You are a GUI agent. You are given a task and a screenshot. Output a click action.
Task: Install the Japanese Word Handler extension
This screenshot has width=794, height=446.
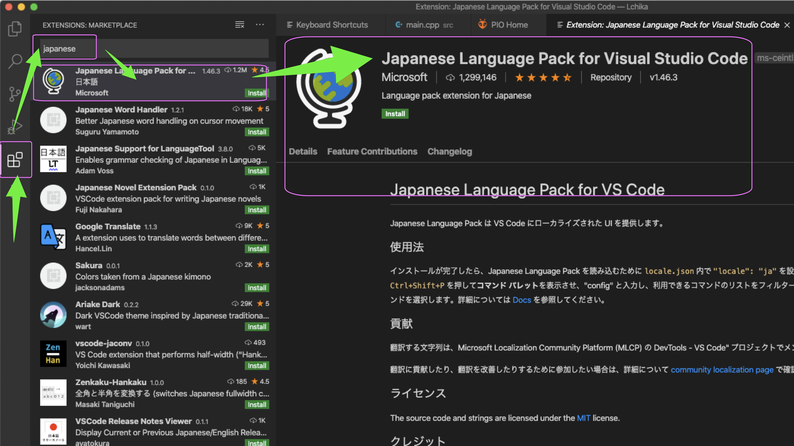tap(257, 132)
